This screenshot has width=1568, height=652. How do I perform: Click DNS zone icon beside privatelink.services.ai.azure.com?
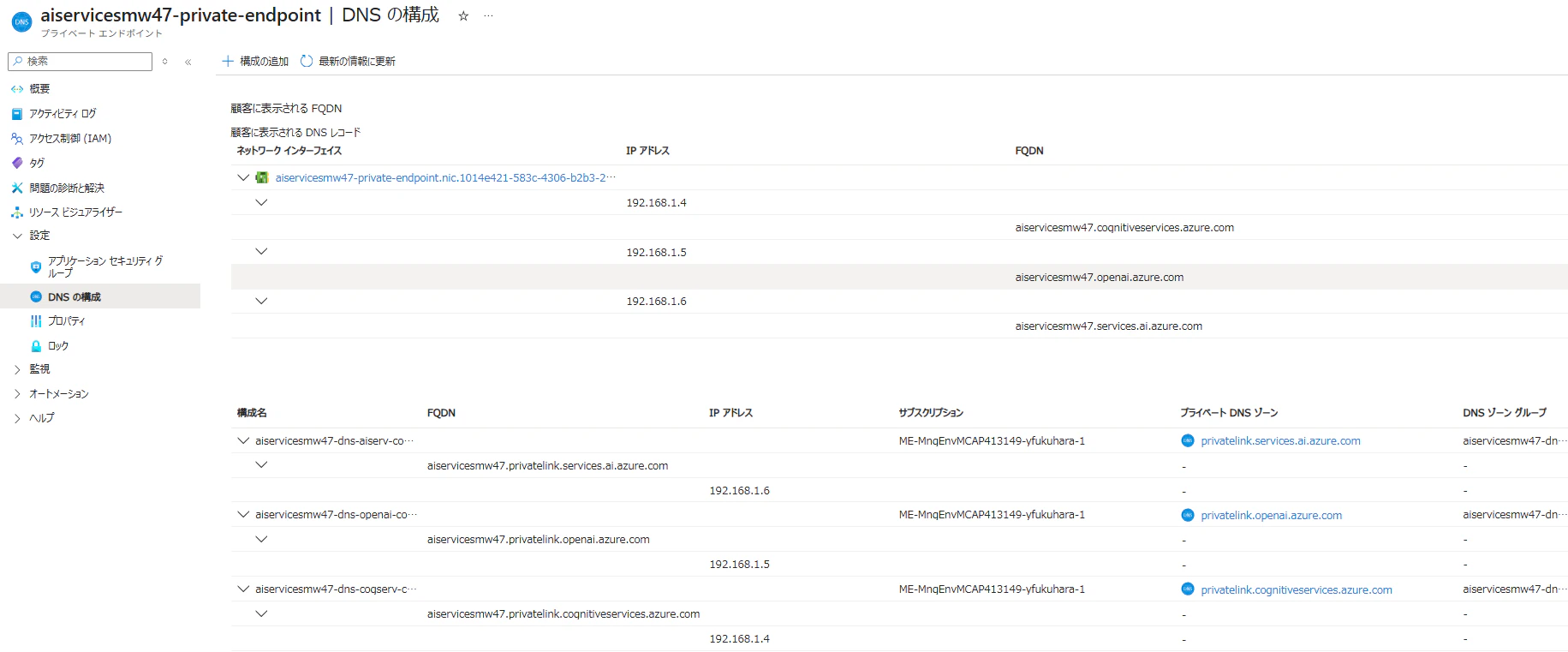[x=1188, y=440]
